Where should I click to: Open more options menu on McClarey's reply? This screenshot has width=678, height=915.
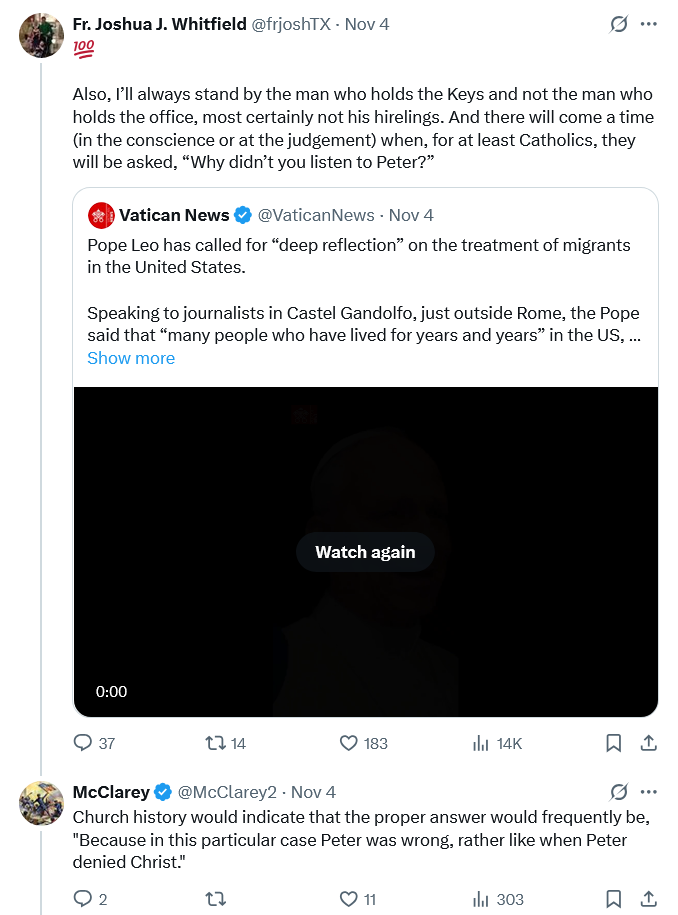[649, 791]
